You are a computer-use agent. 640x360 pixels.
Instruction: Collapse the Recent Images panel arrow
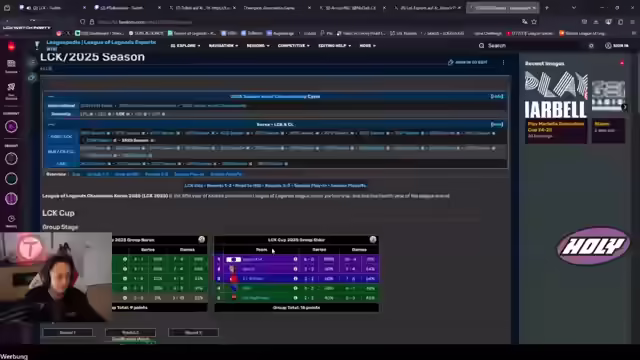[x=622, y=63]
